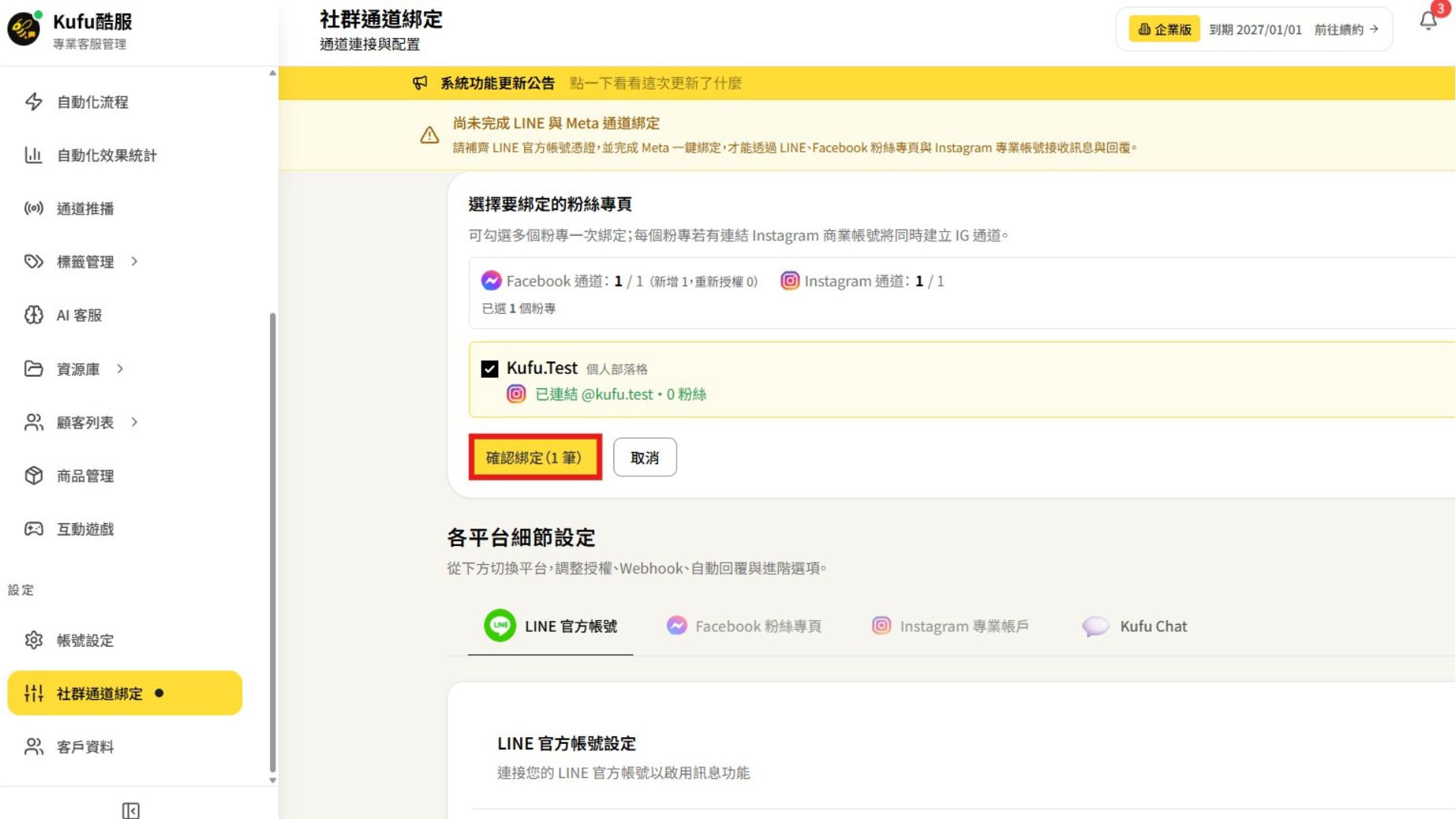1456x819 pixels.
Task: Uncheck the Kufu.Test page checkbox
Action: 490,369
